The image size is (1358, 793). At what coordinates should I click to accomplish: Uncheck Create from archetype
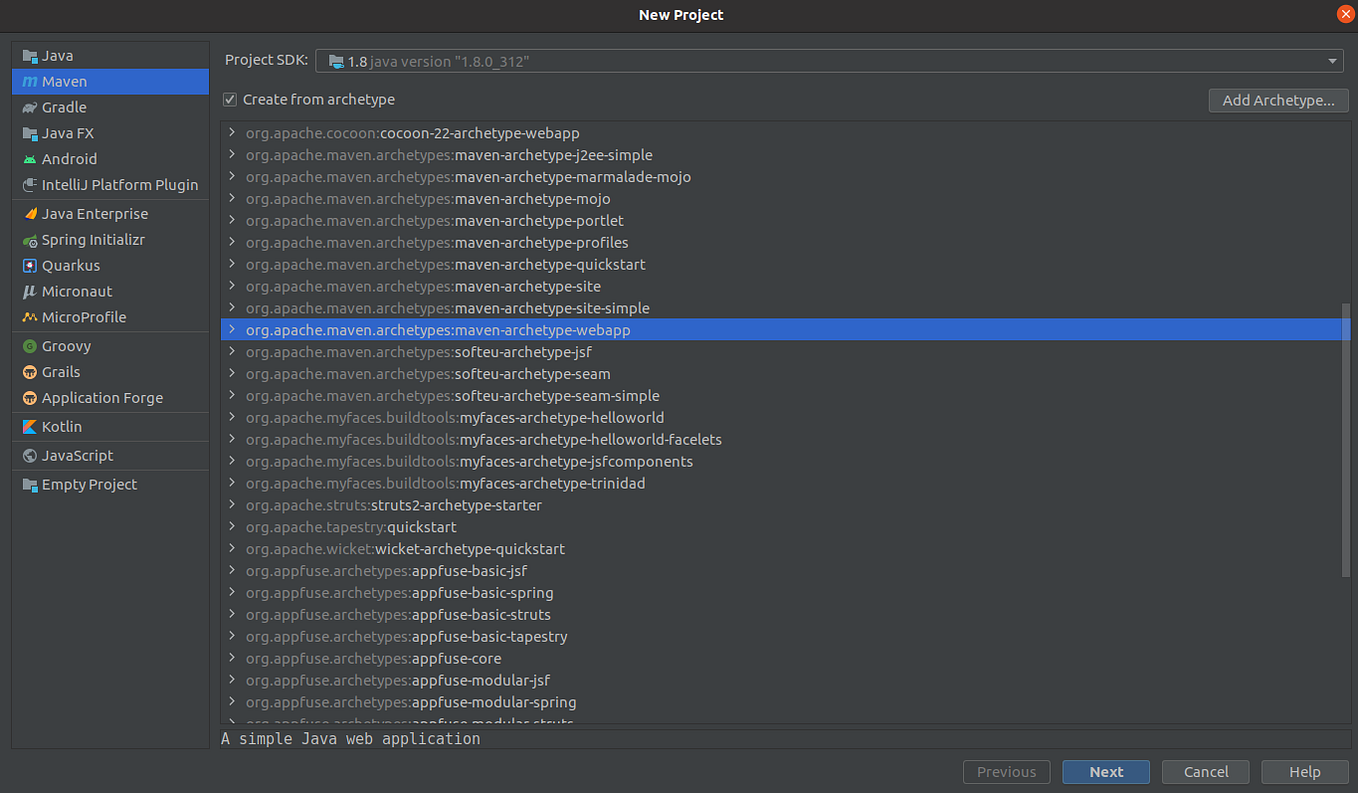tap(229, 99)
